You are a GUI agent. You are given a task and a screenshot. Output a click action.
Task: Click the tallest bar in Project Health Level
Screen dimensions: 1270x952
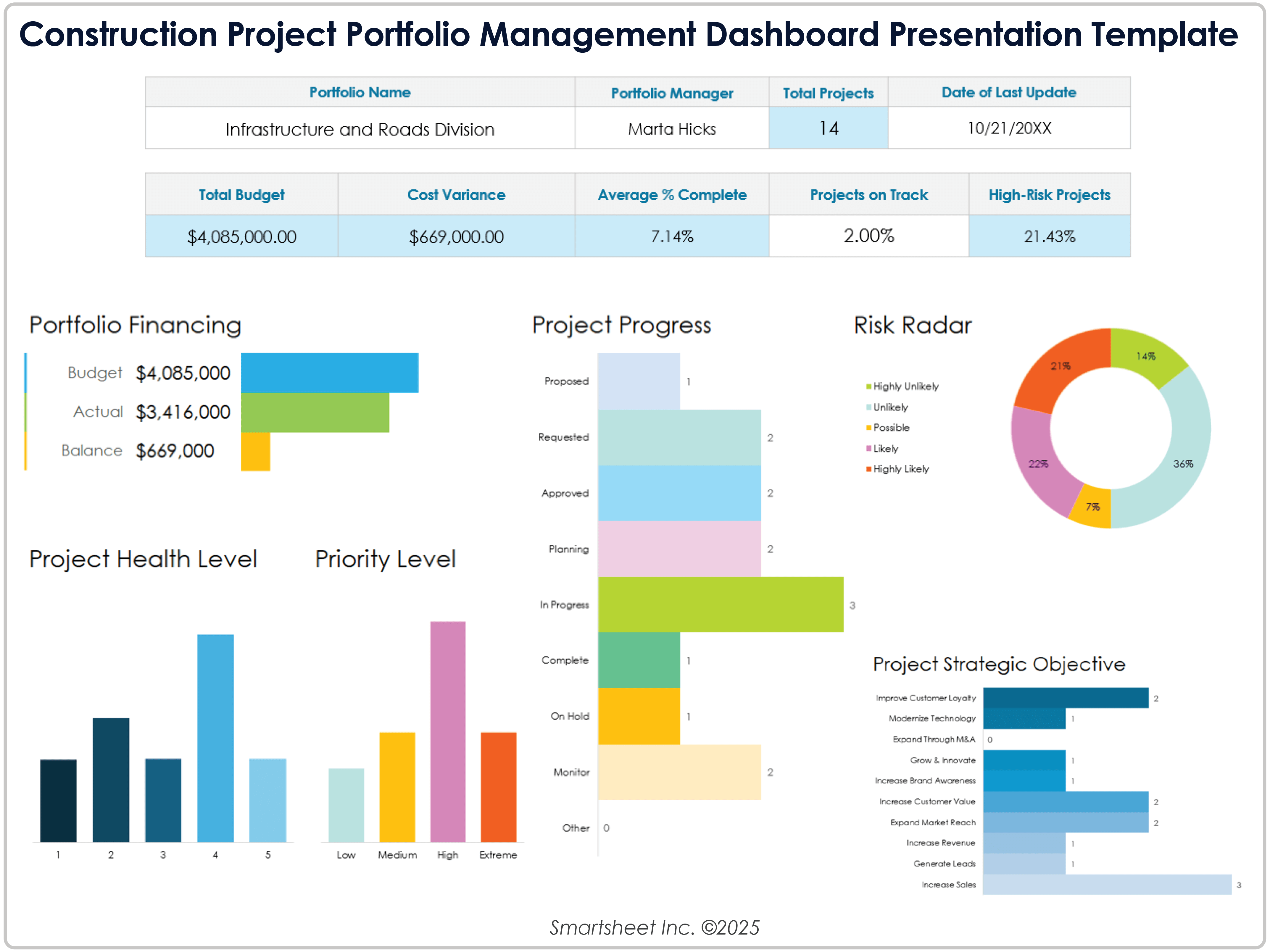(x=215, y=738)
